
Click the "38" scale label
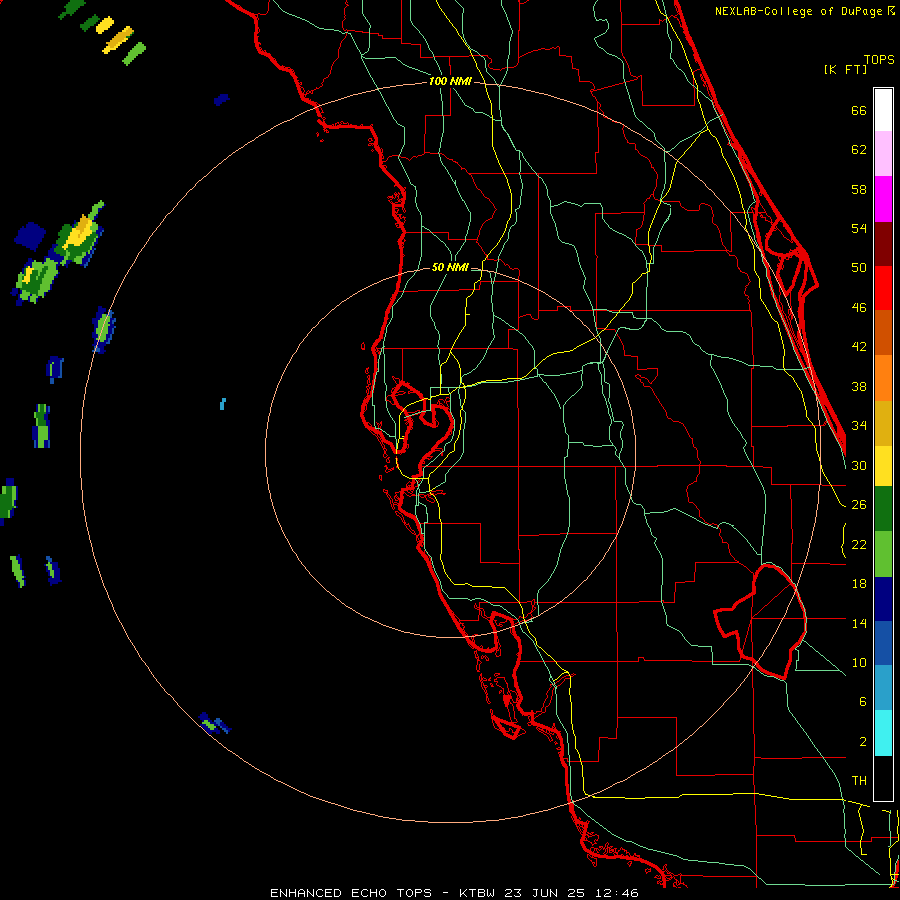tap(859, 386)
